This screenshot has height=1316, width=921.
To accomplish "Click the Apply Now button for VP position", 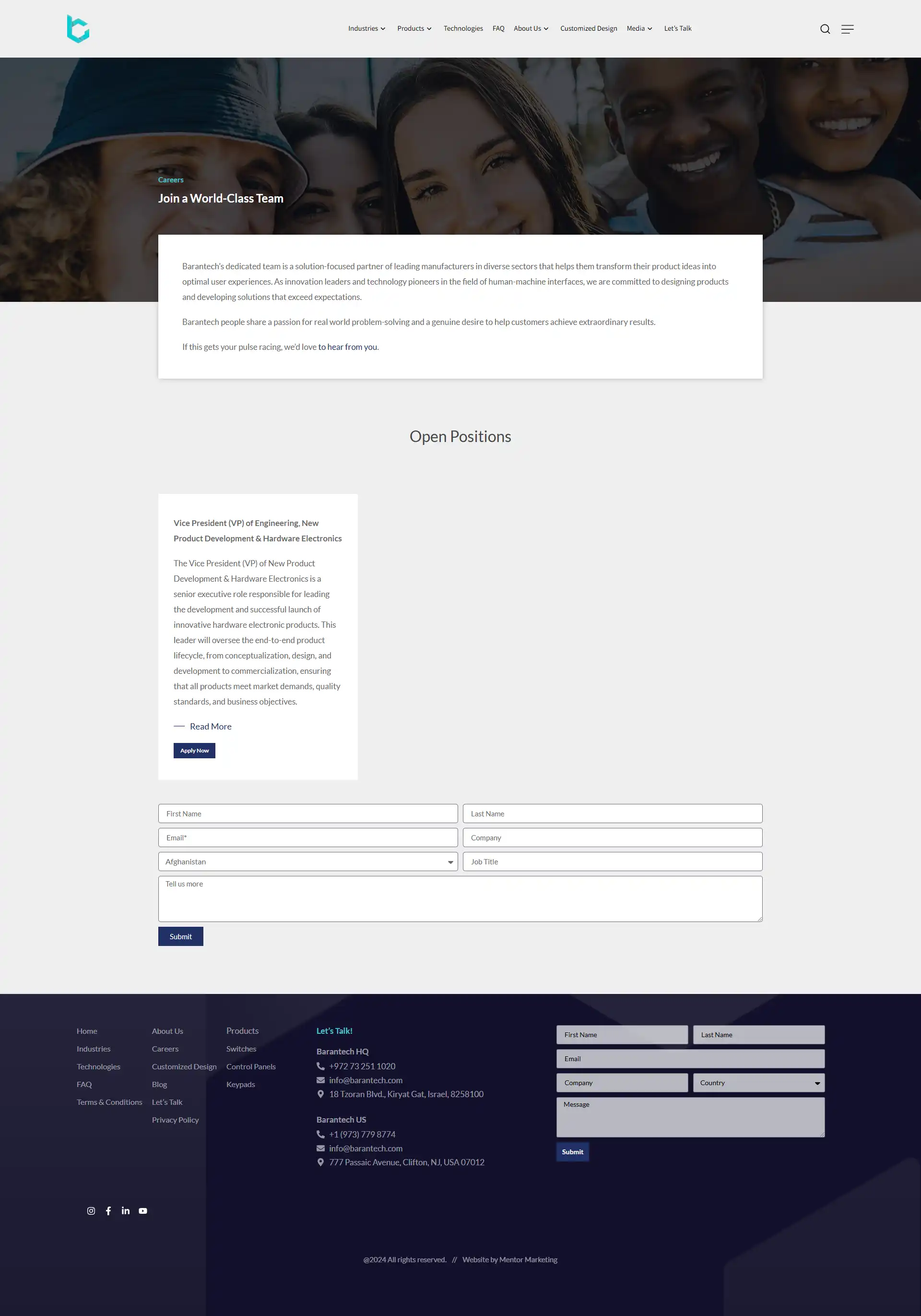I will [194, 750].
